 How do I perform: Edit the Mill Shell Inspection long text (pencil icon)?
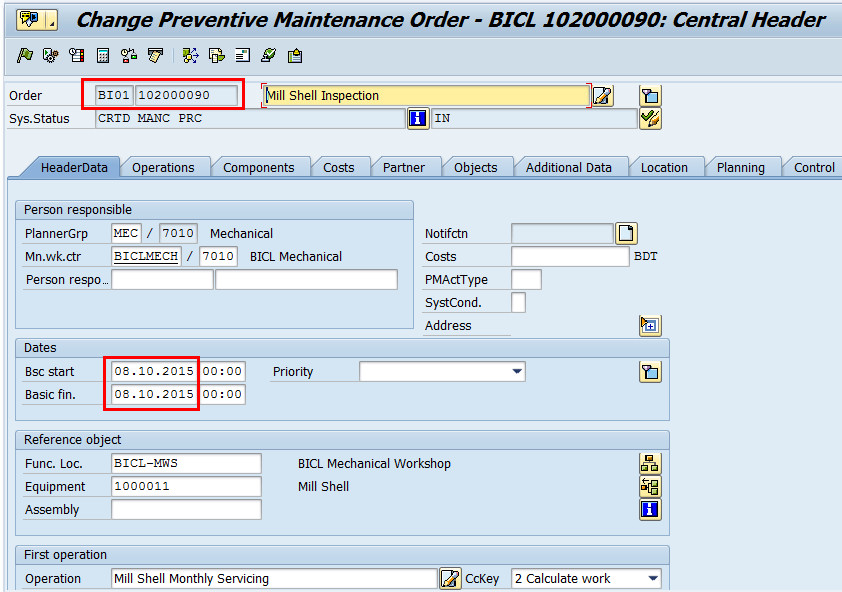click(x=602, y=95)
